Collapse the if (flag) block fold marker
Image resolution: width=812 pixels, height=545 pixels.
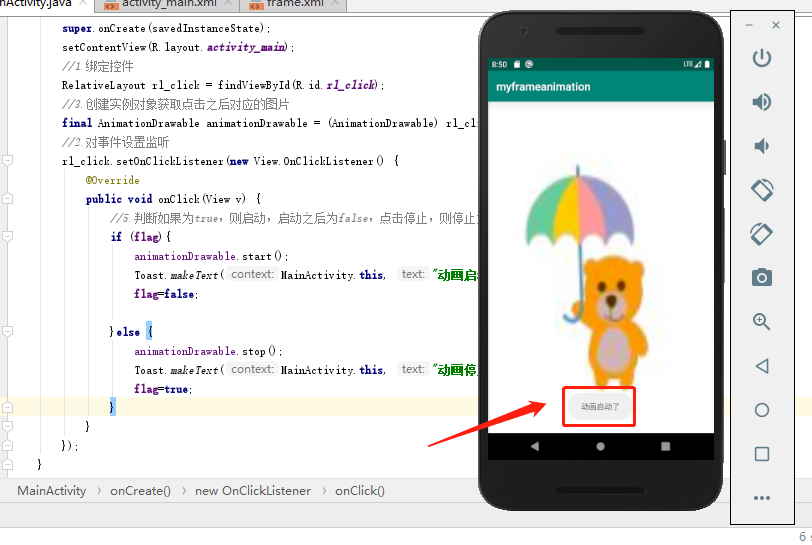point(7,236)
